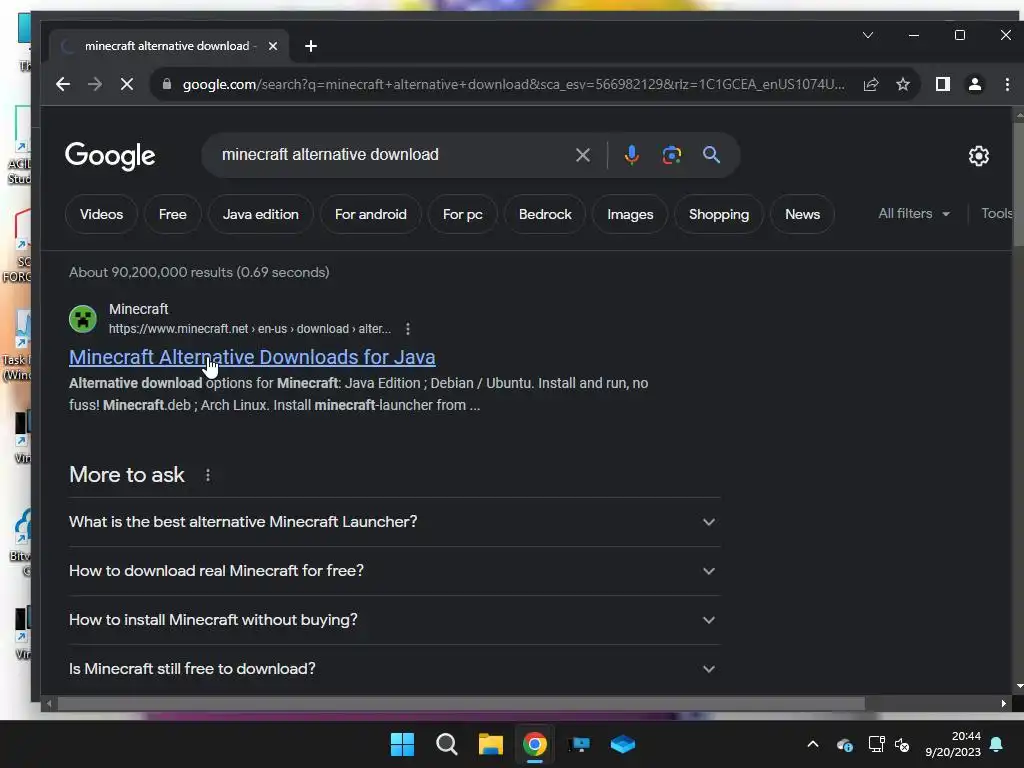Click the address bar URL

(513, 84)
